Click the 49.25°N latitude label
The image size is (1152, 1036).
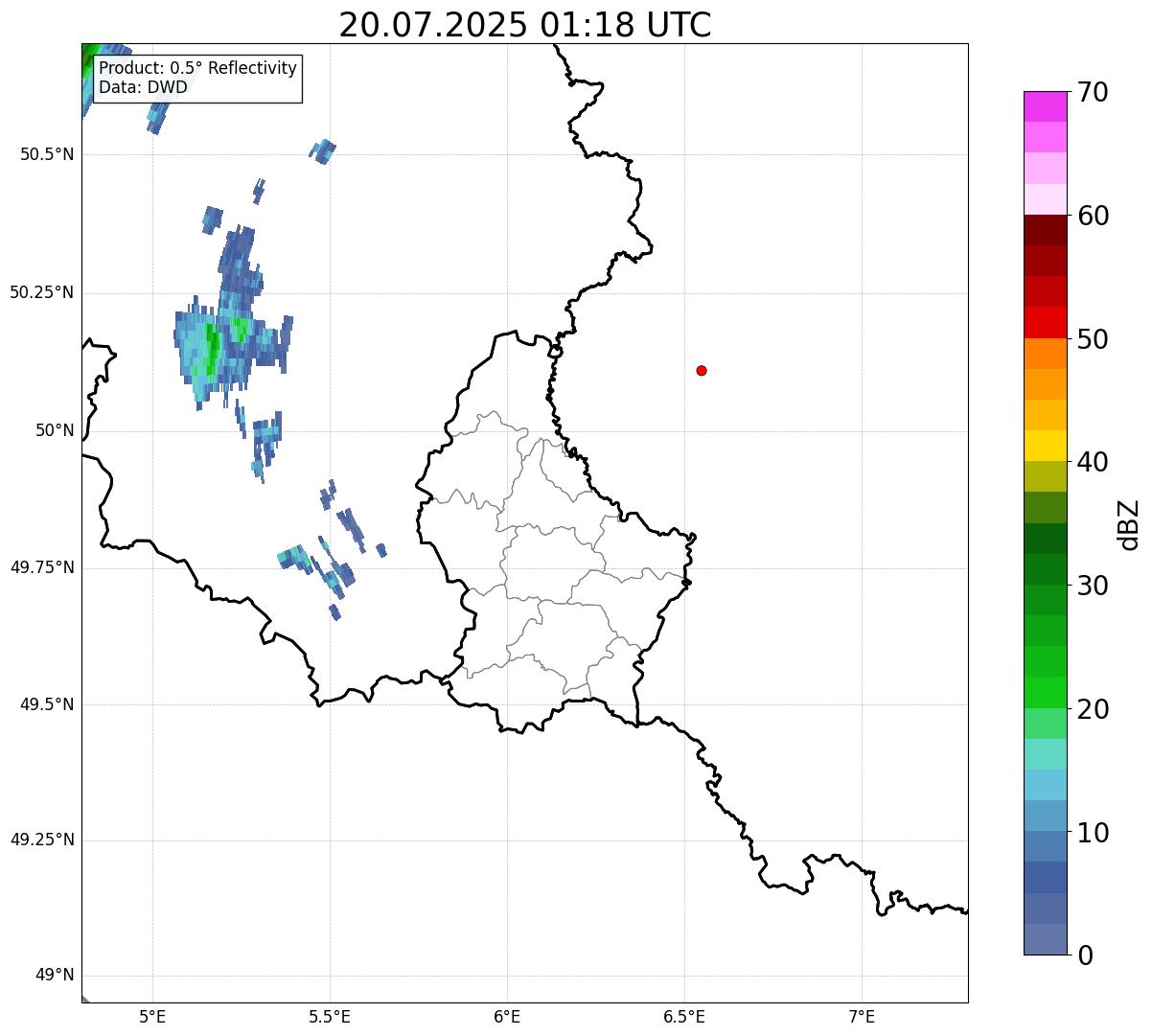coord(42,840)
